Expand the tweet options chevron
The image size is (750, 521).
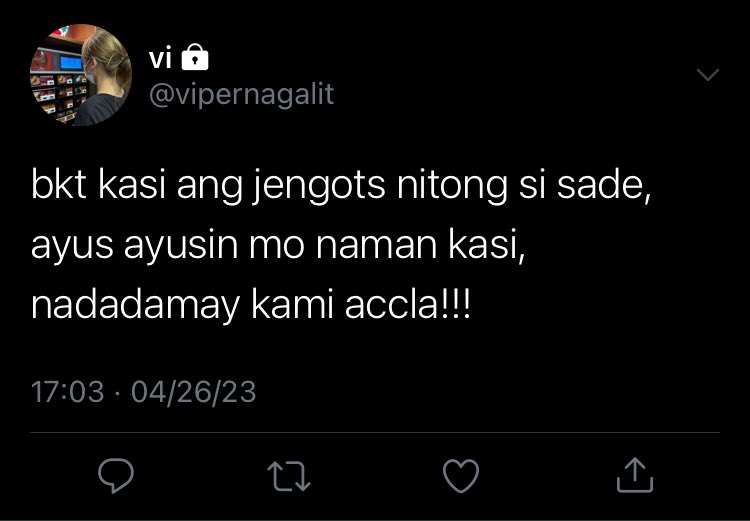[x=708, y=75]
